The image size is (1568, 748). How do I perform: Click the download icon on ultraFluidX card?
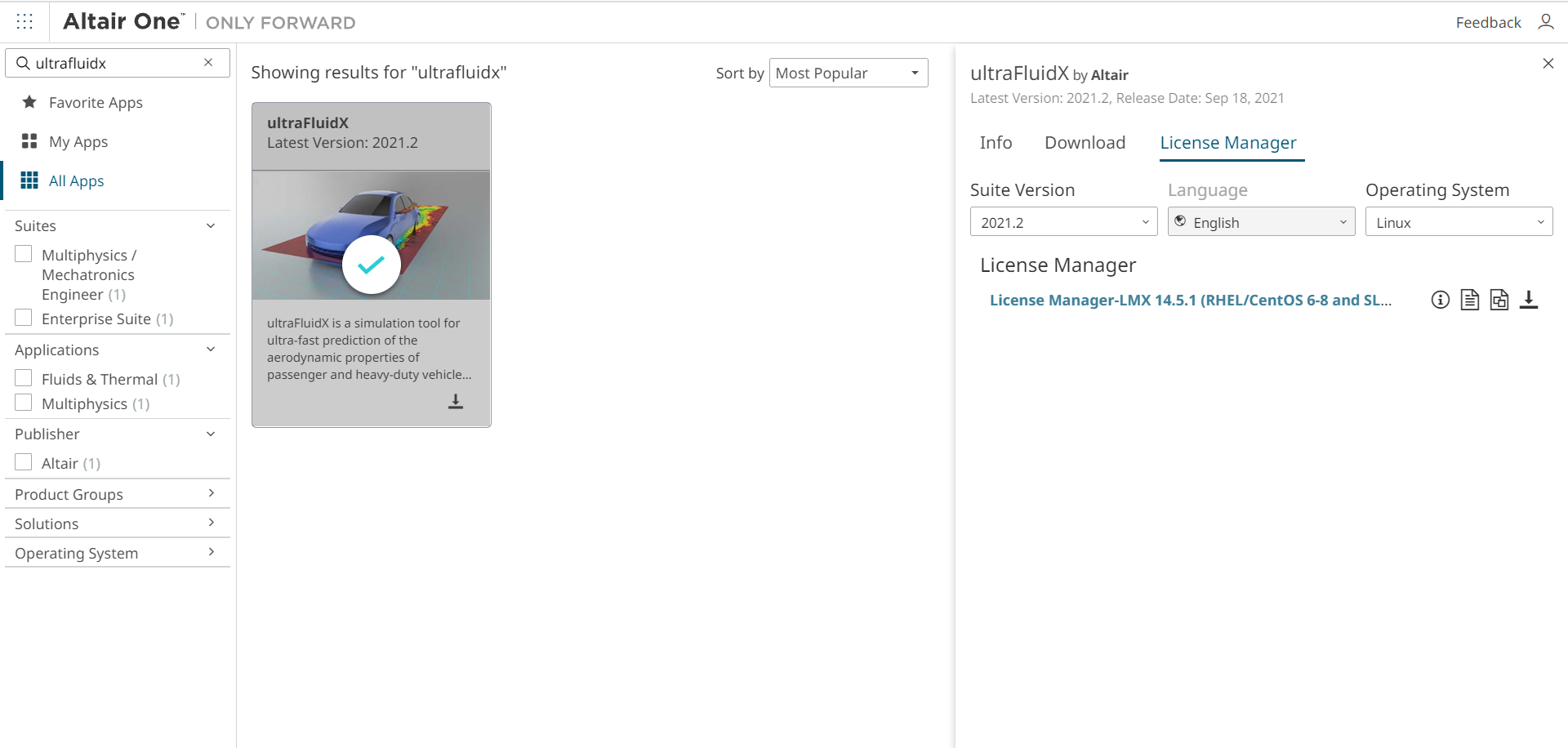(456, 402)
